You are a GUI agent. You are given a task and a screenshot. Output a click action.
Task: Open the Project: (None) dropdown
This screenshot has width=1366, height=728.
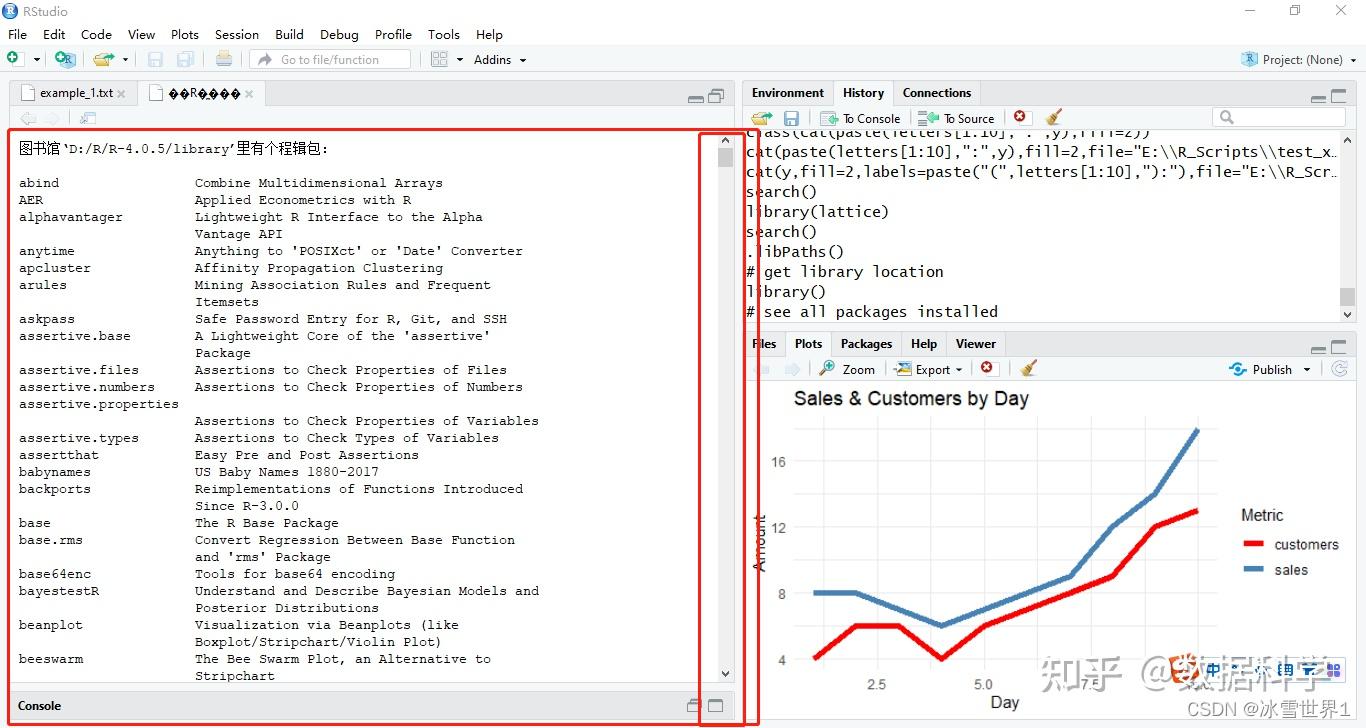click(x=1297, y=58)
